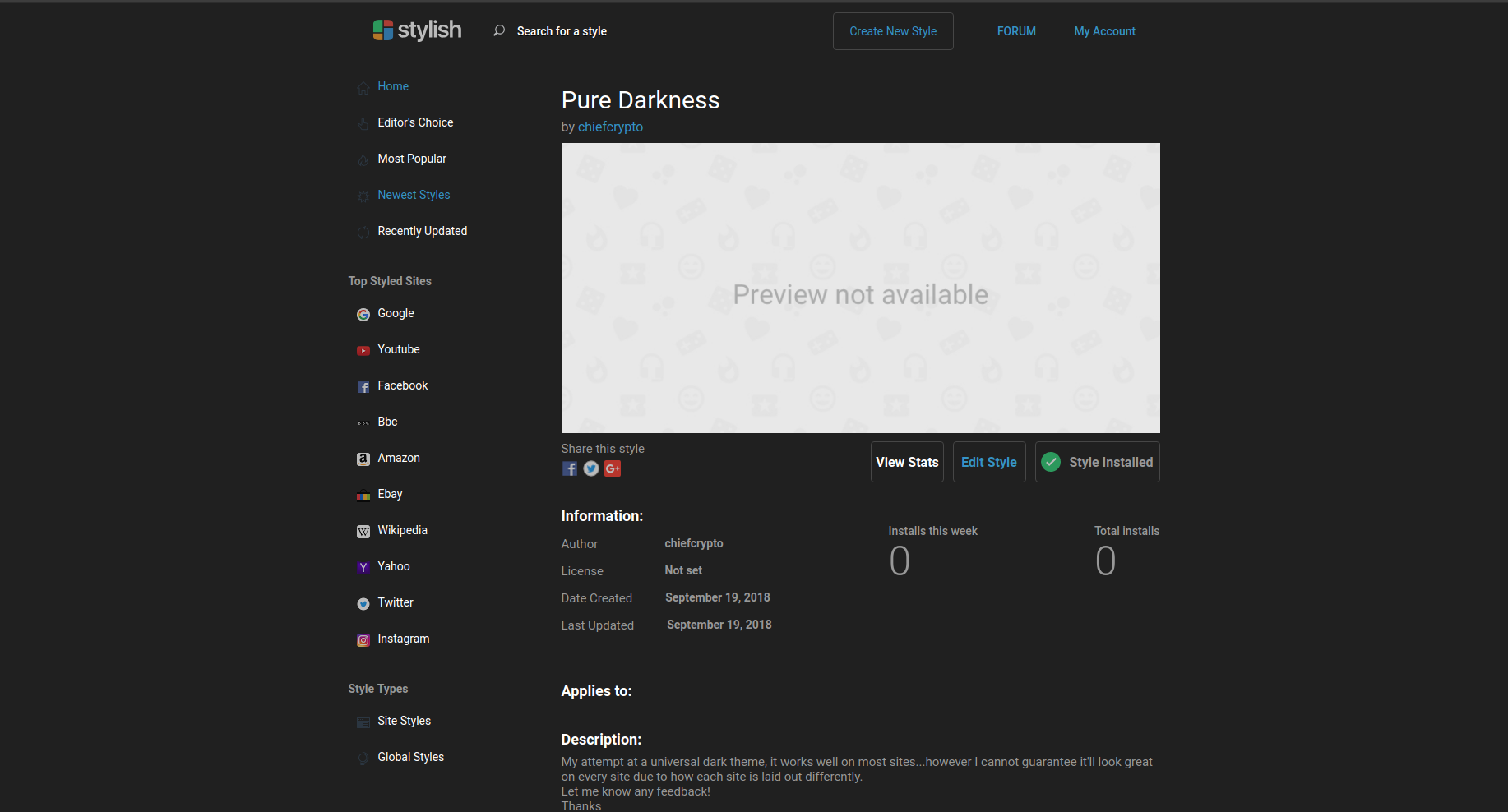Open Wikipedia styles link
The height and width of the screenshot is (812, 1508).
tap(402, 530)
